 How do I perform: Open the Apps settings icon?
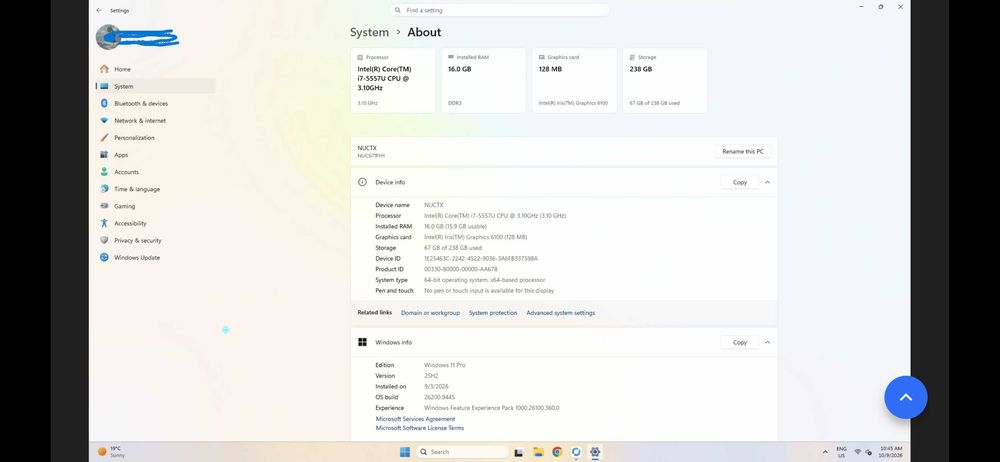(x=104, y=155)
